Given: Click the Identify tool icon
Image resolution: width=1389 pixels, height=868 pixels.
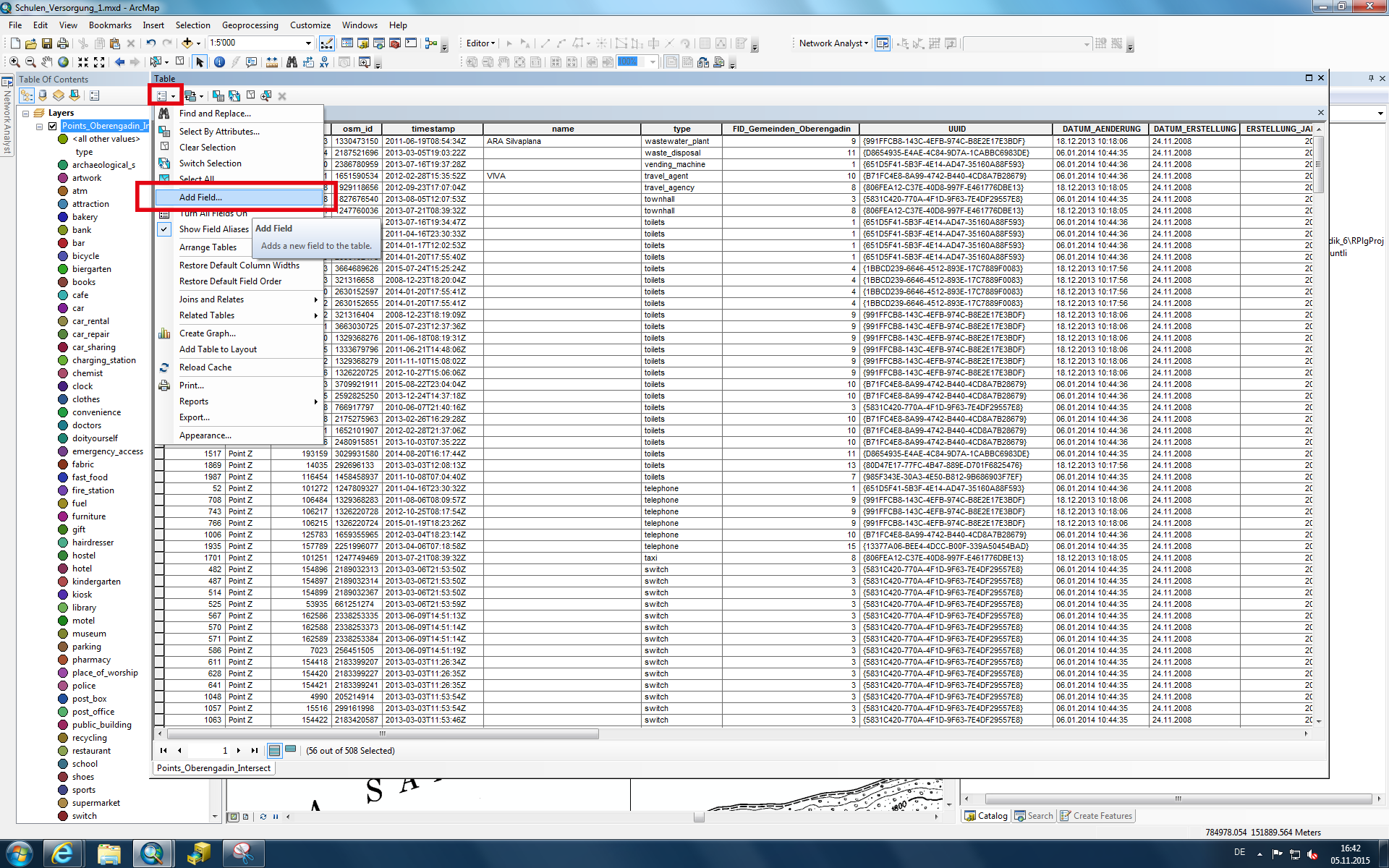Looking at the screenshot, I should (x=219, y=62).
